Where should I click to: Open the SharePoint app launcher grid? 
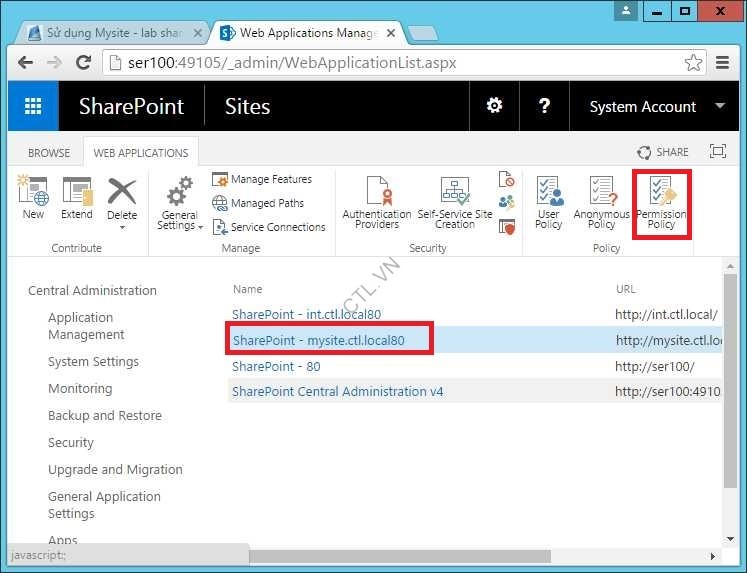(x=33, y=107)
